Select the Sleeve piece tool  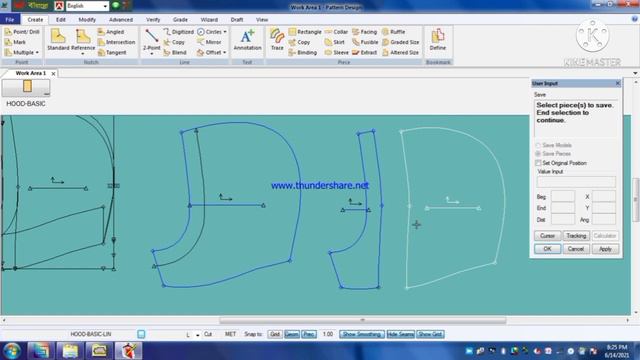click(337, 53)
